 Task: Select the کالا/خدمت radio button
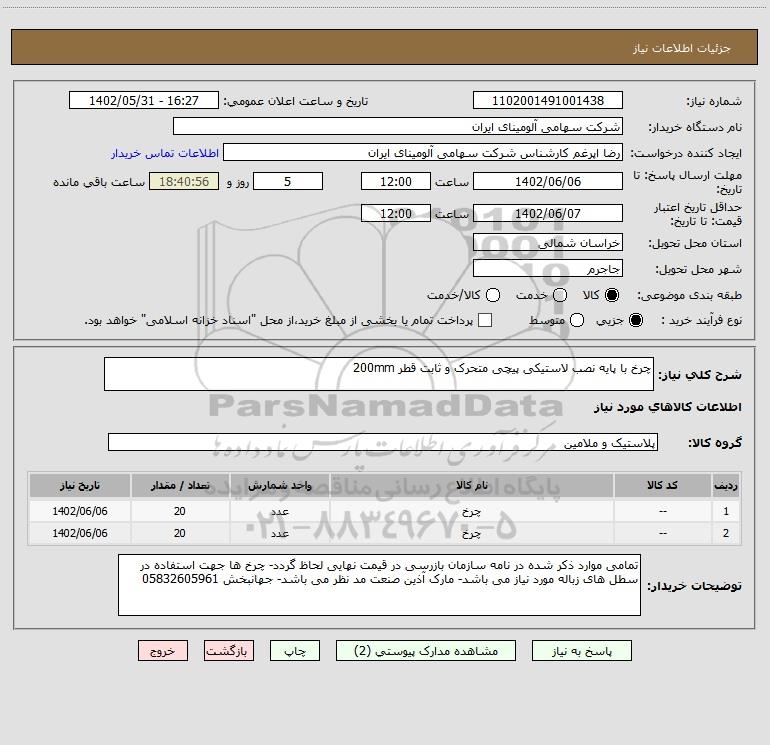(x=493, y=295)
